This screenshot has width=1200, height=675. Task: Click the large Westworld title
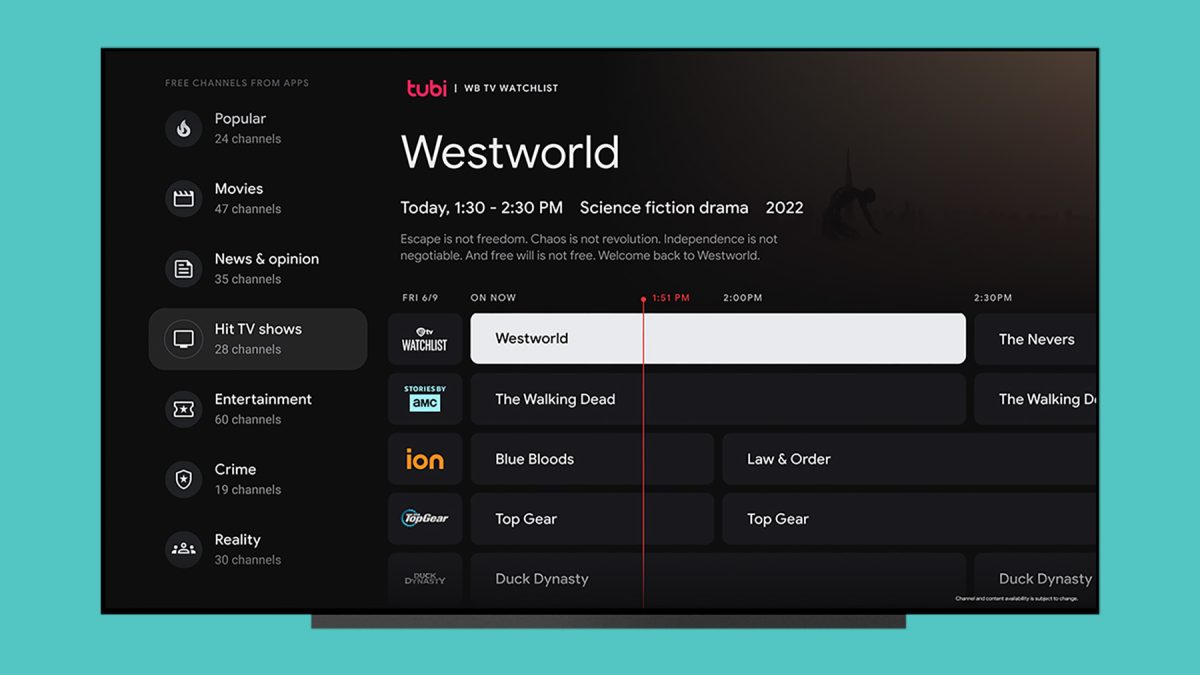tap(510, 152)
